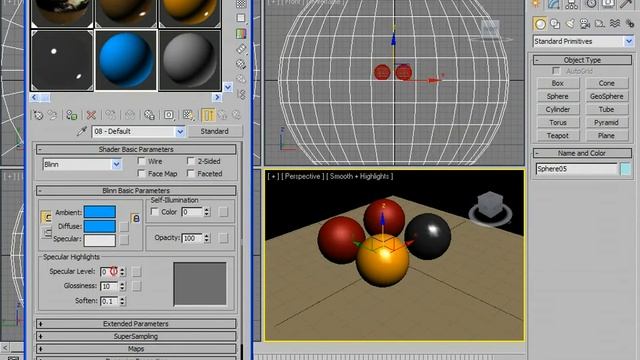Click Select by Material icon

[x=241, y=79]
